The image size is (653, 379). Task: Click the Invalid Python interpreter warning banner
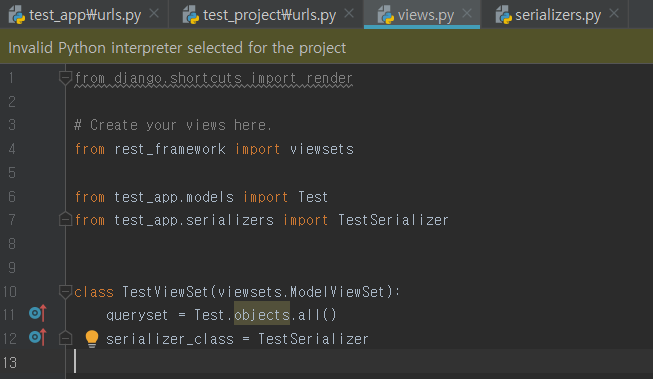click(x=326, y=47)
